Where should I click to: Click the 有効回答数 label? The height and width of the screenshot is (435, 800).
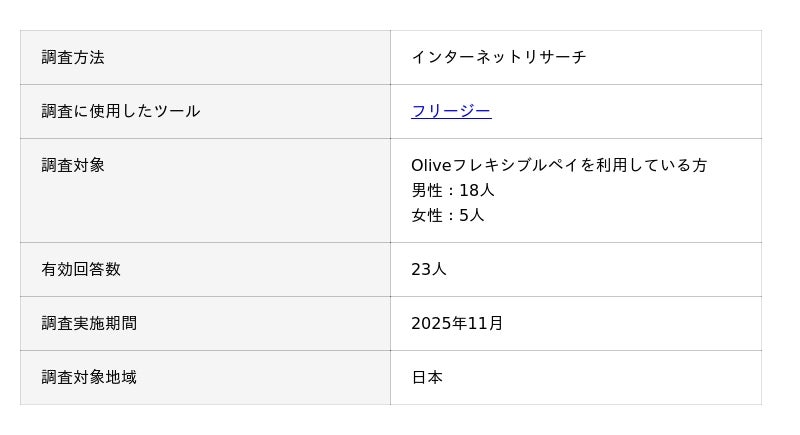[x=81, y=269]
